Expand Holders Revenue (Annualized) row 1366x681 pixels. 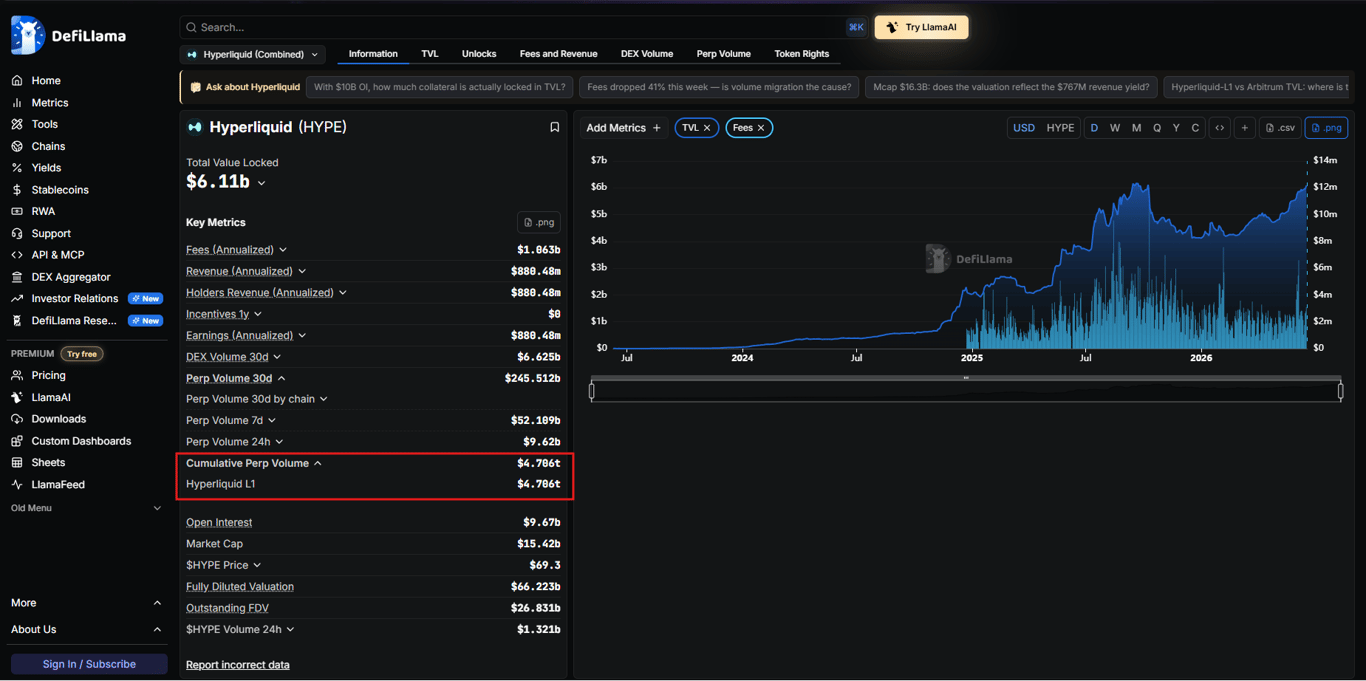pos(343,293)
